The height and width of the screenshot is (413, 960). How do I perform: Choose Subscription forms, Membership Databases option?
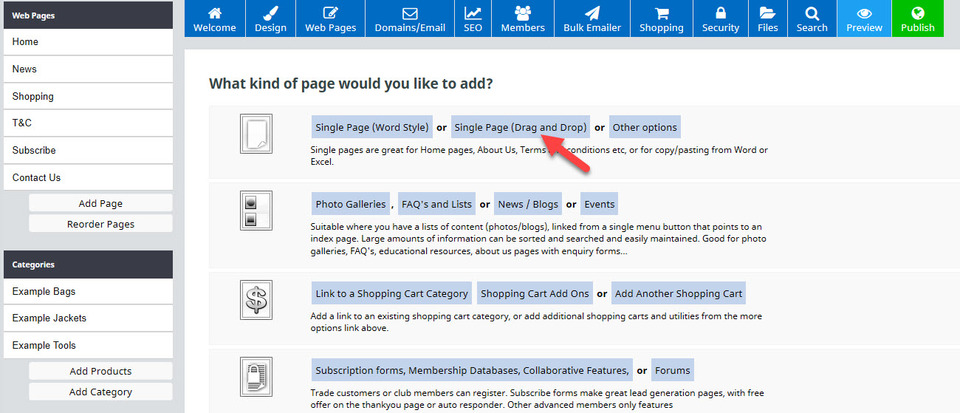point(471,370)
